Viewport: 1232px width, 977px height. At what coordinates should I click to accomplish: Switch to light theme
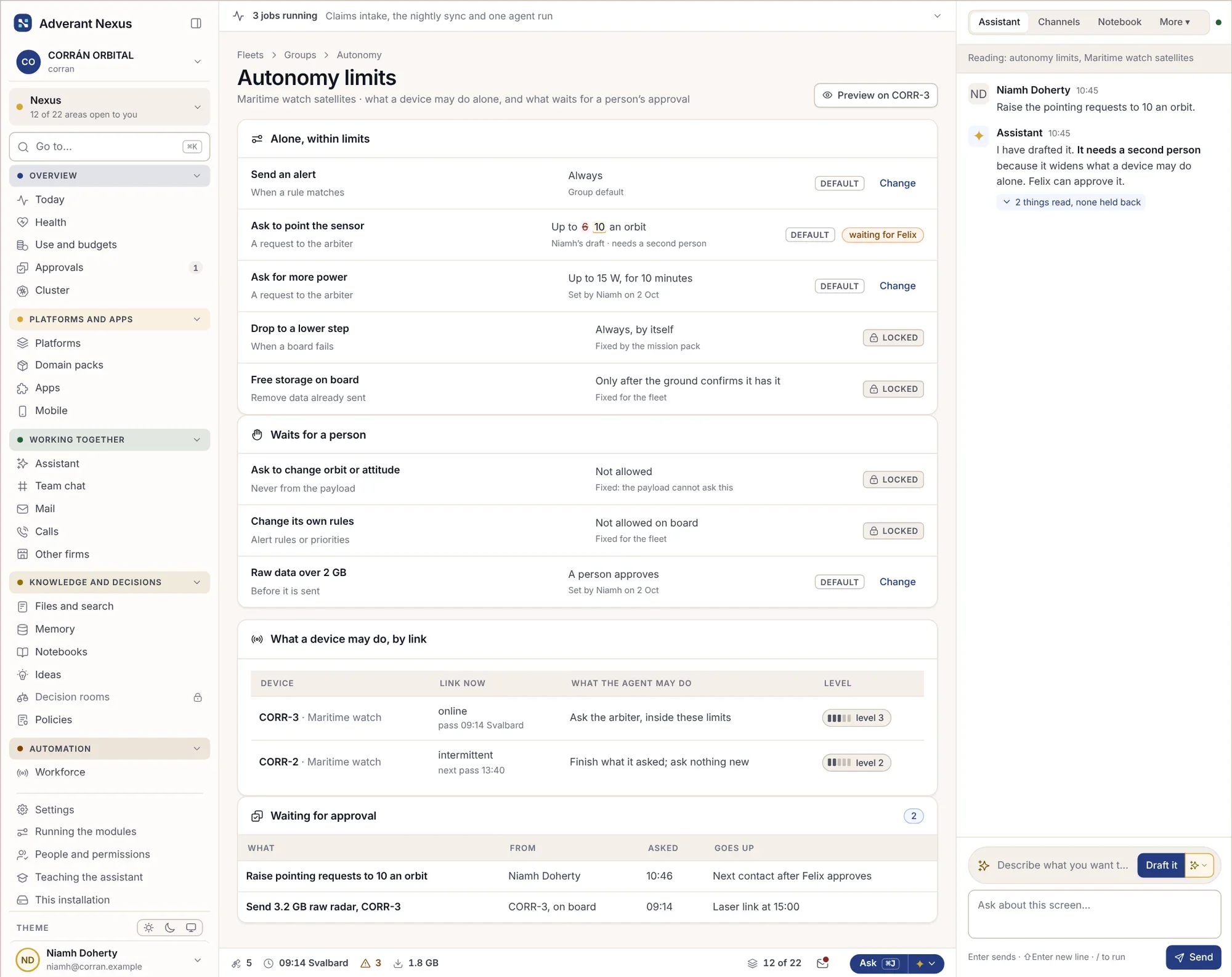click(149, 928)
